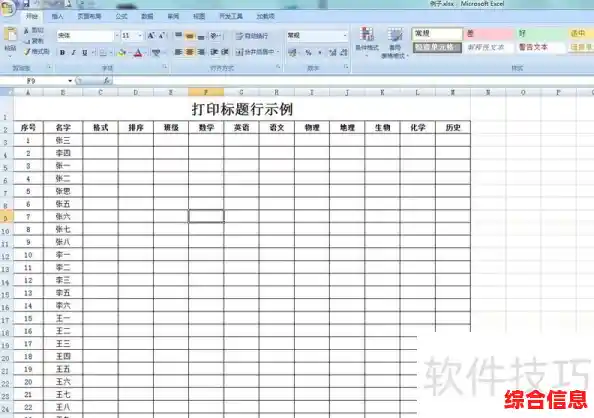The width and height of the screenshot is (594, 418).
Task: Switch to the 插入 (Insert) tab
Action: point(58,16)
